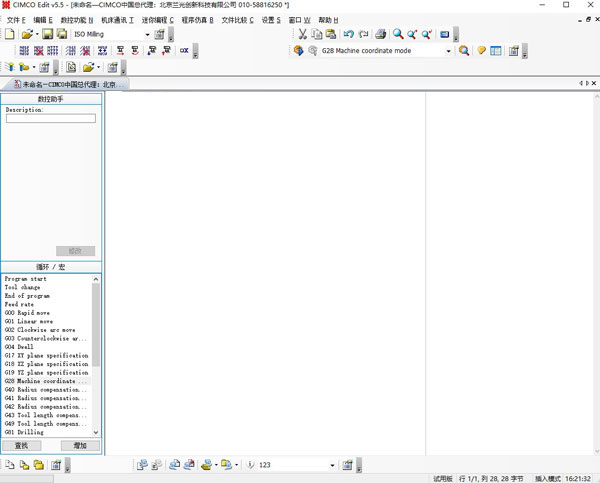
Task: Click the New file icon
Action: (9, 34)
